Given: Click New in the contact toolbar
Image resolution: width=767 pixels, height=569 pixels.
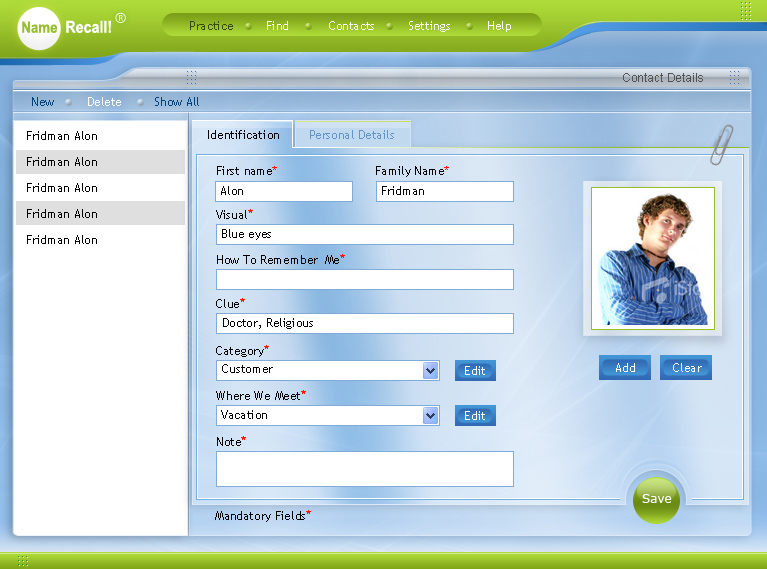Looking at the screenshot, I should pyautogui.click(x=43, y=102).
